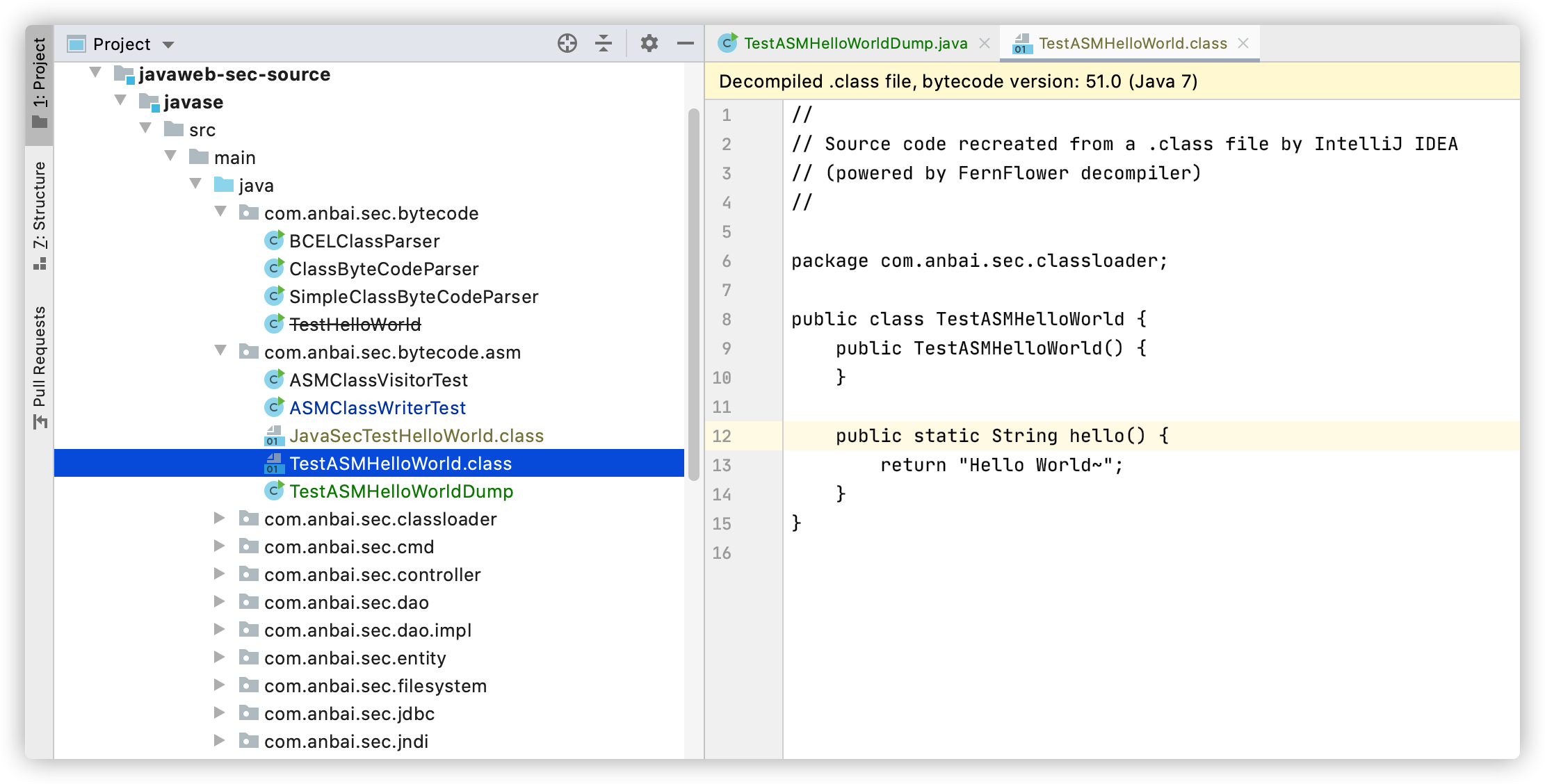The width and height of the screenshot is (1545, 784).
Task: Expand the com.anbai.sec.jdbc package
Action: 219,713
